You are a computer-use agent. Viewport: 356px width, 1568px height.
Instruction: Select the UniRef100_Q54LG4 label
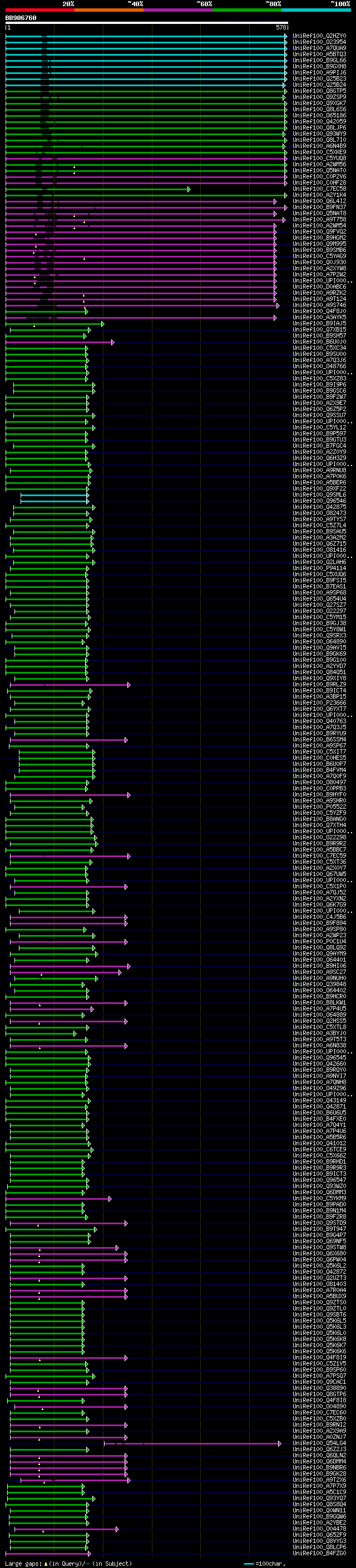[x=319, y=1443]
